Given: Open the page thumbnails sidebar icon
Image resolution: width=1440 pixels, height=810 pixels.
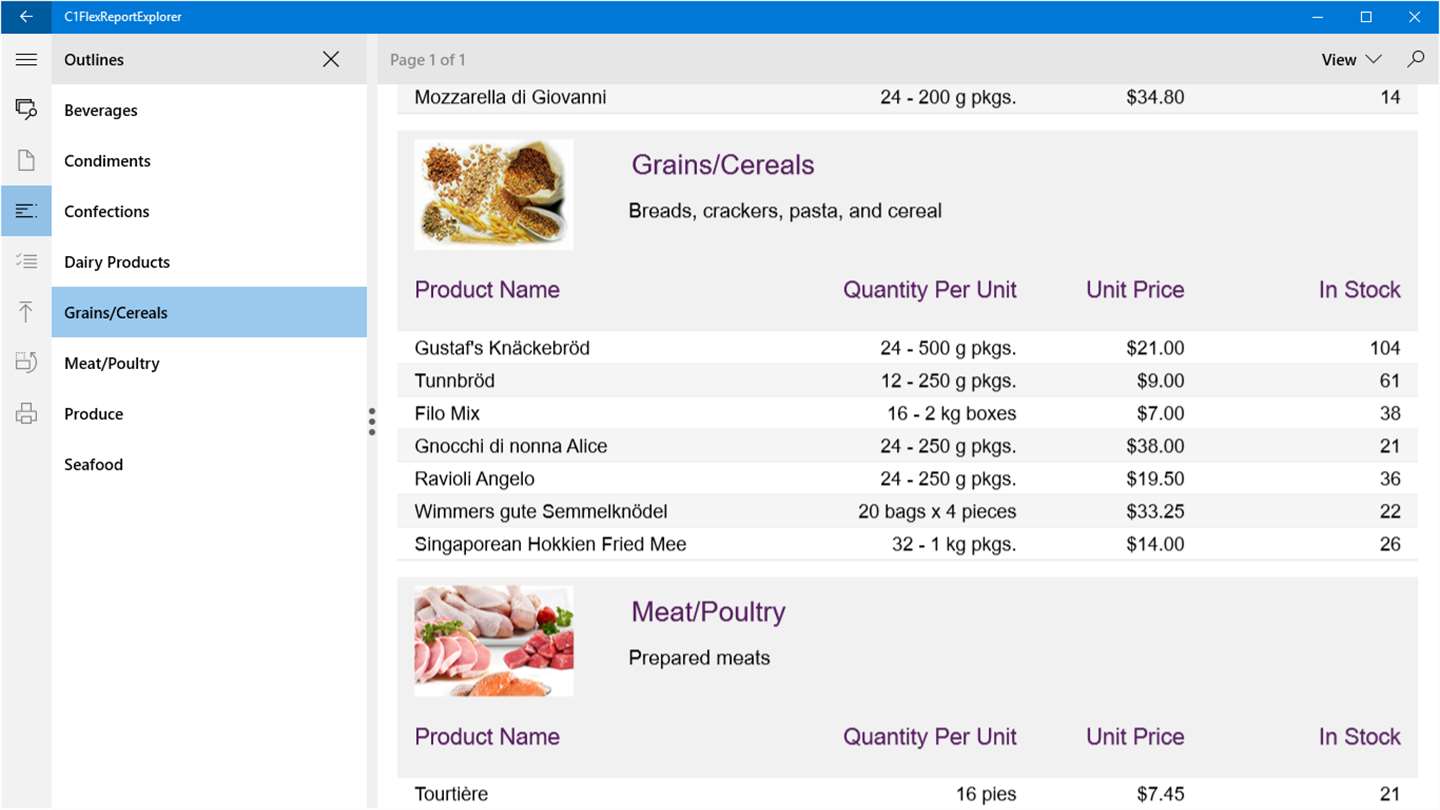Looking at the screenshot, I should 26,160.
